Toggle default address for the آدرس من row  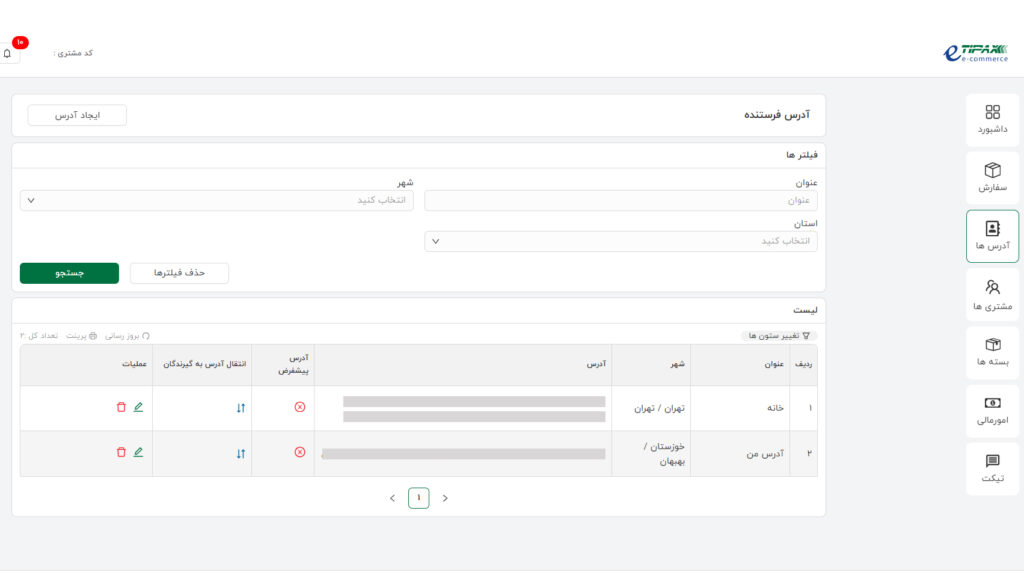(299, 452)
